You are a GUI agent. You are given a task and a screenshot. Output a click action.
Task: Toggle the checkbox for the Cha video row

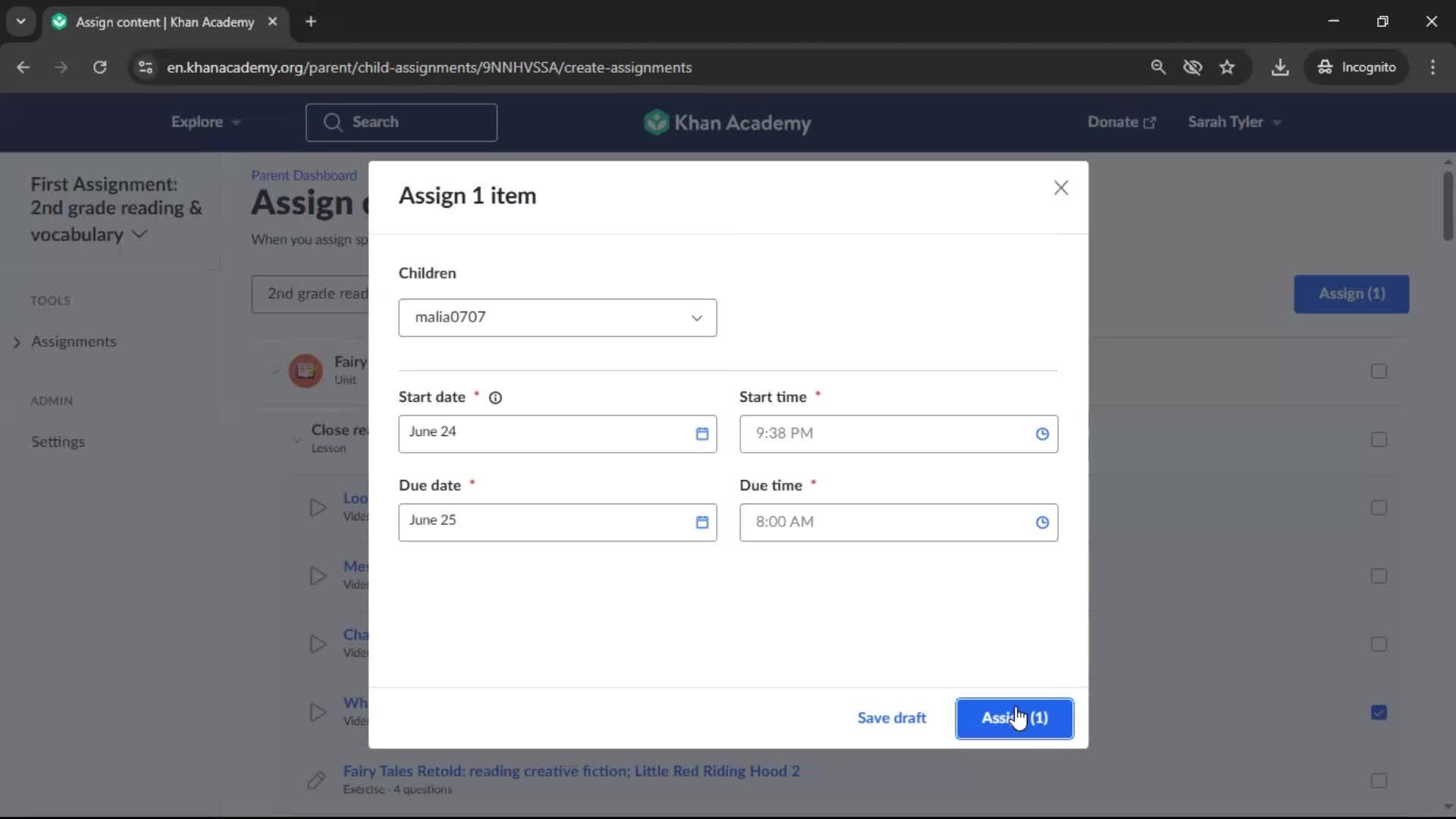click(1379, 645)
